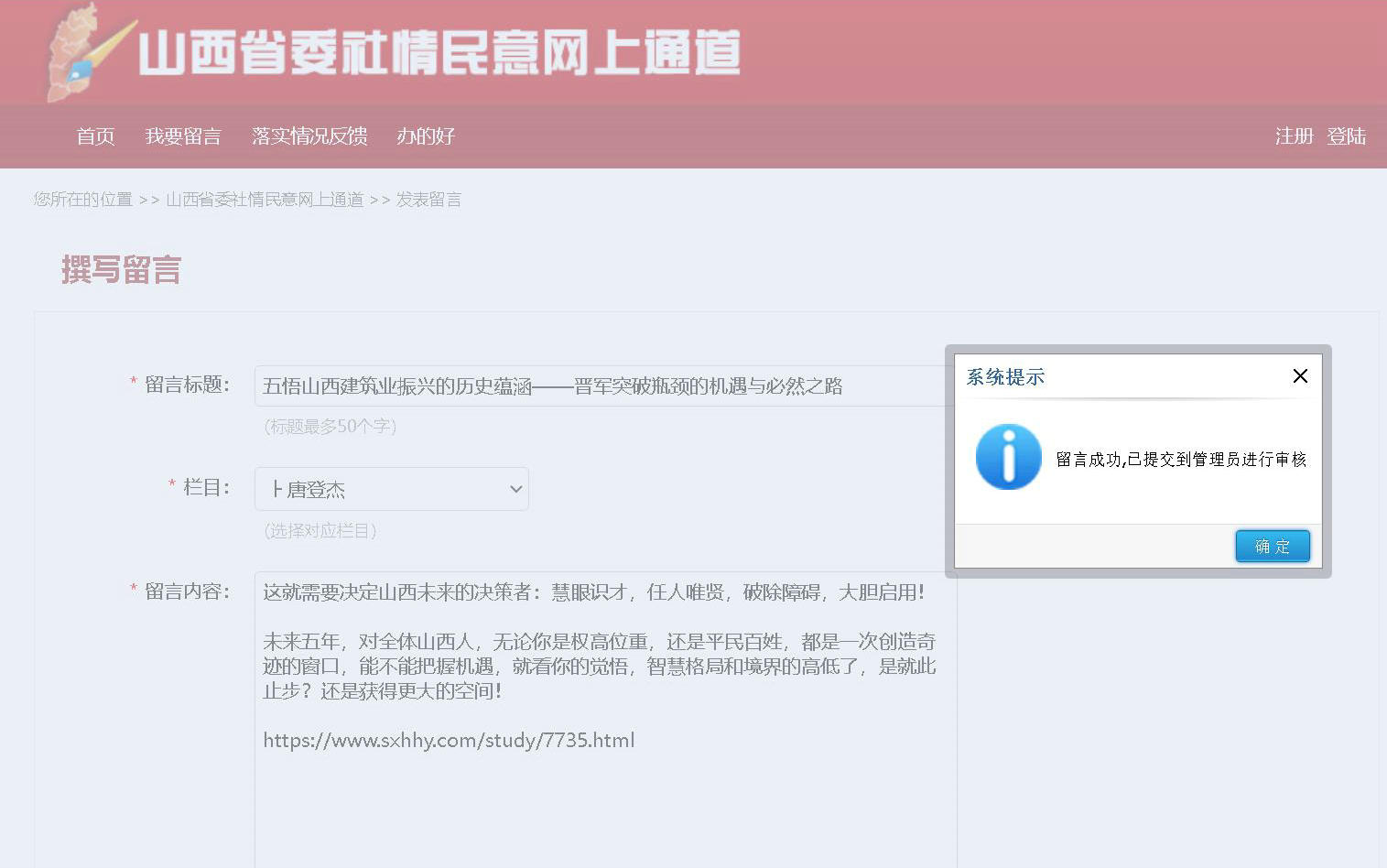Click the 留言标题 field label
This screenshot has width=1387, height=868.
pyautogui.click(x=187, y=385)
